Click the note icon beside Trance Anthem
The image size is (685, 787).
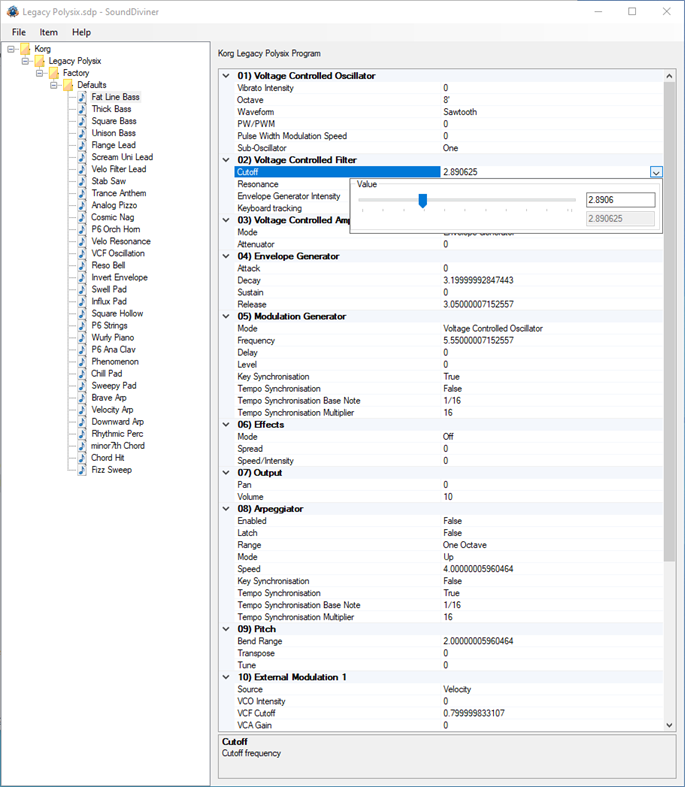pos(82,193)
